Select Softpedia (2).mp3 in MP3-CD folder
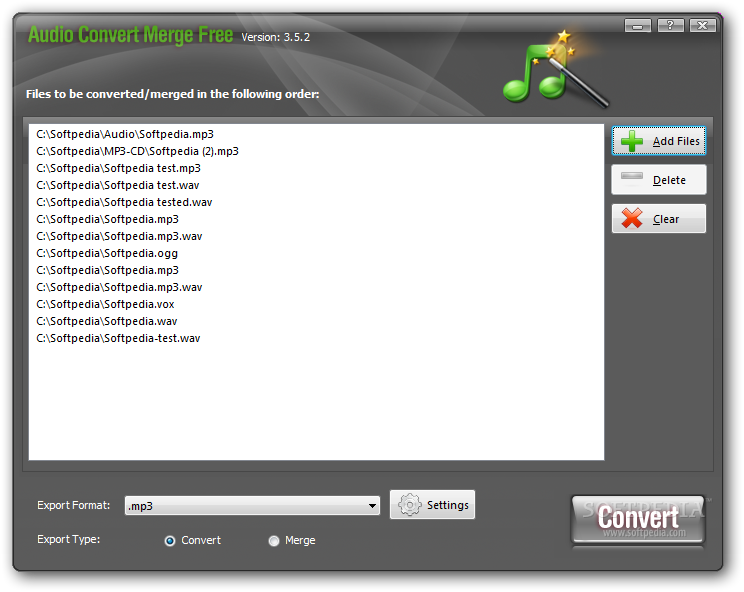 pos(138,151)
